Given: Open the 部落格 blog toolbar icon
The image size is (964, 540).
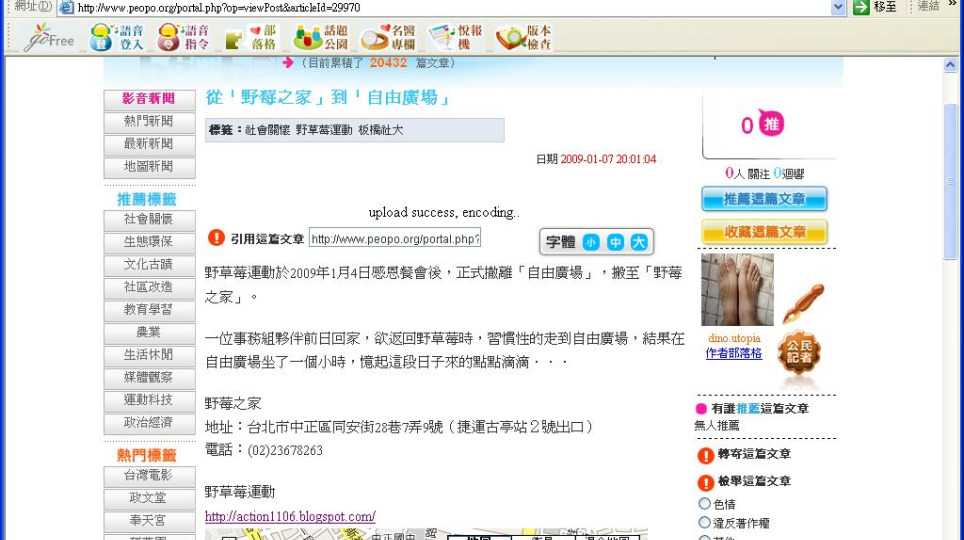Looking at the screenshot, I should tap(250, 38).
